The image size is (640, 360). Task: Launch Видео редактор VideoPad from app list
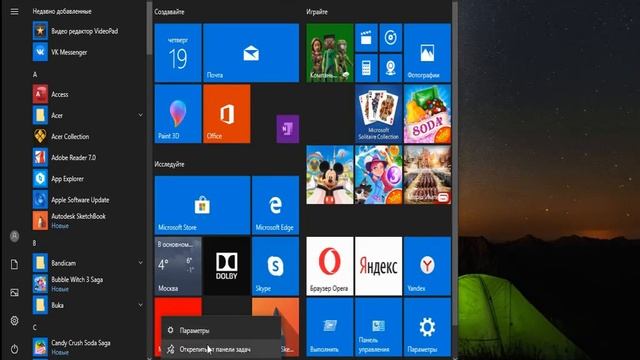coord(88,31)
